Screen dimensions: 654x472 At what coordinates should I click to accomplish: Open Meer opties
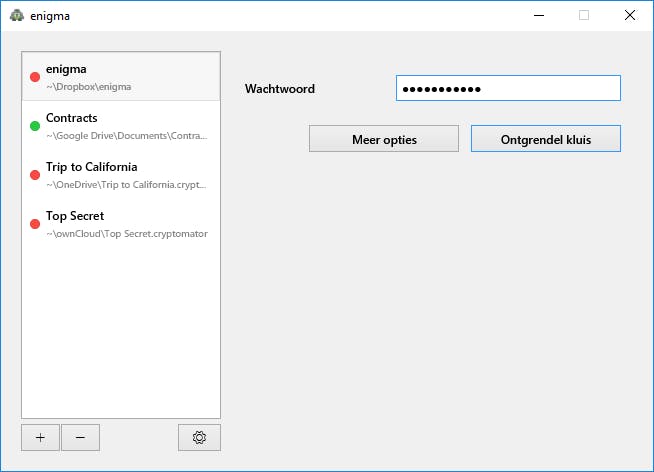(384, 139)
